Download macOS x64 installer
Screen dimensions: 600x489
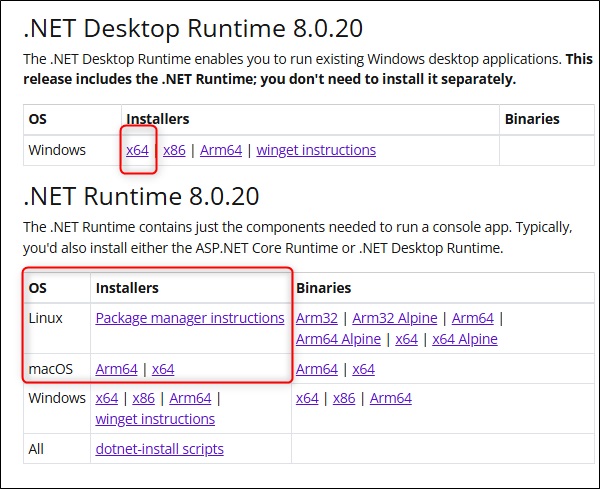click(x=163, y=369)
